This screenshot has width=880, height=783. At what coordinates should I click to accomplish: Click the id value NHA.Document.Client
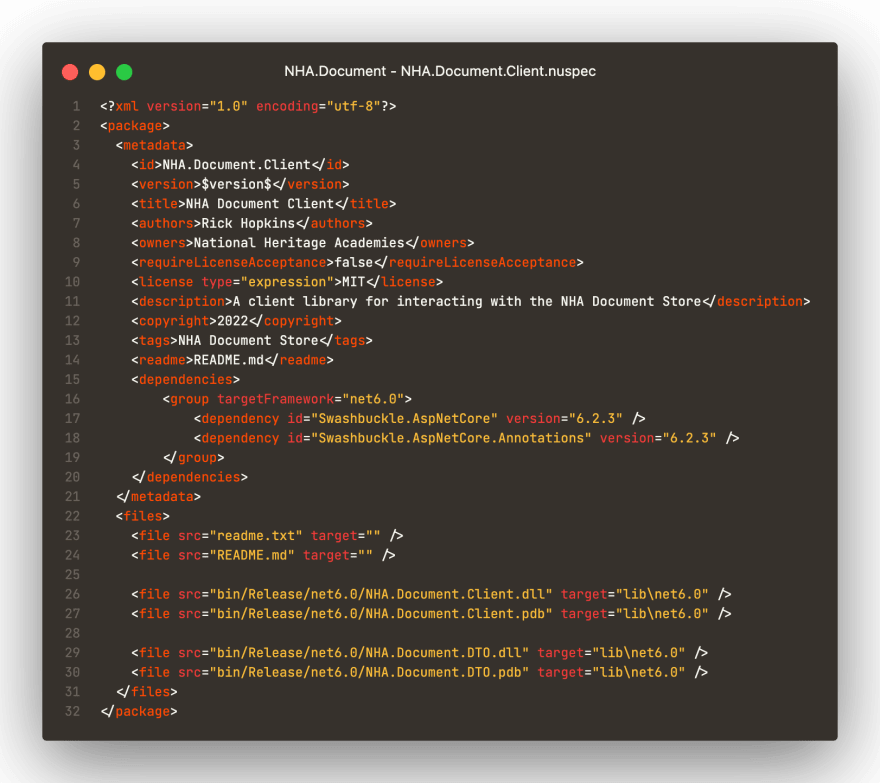[x=236, y=164]
